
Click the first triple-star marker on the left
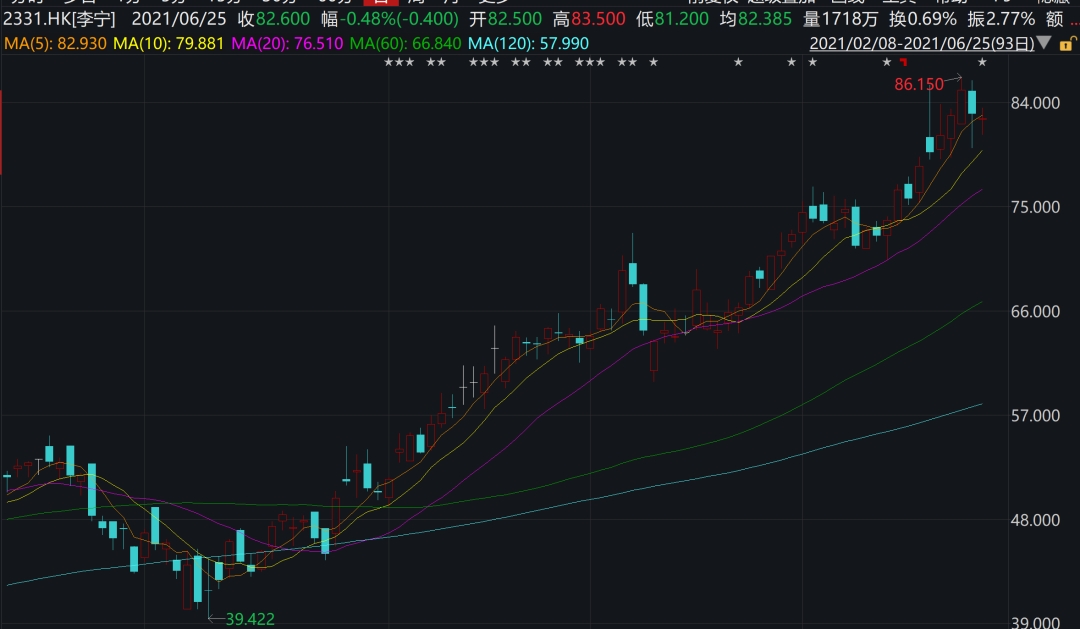(x=399, y=63)
